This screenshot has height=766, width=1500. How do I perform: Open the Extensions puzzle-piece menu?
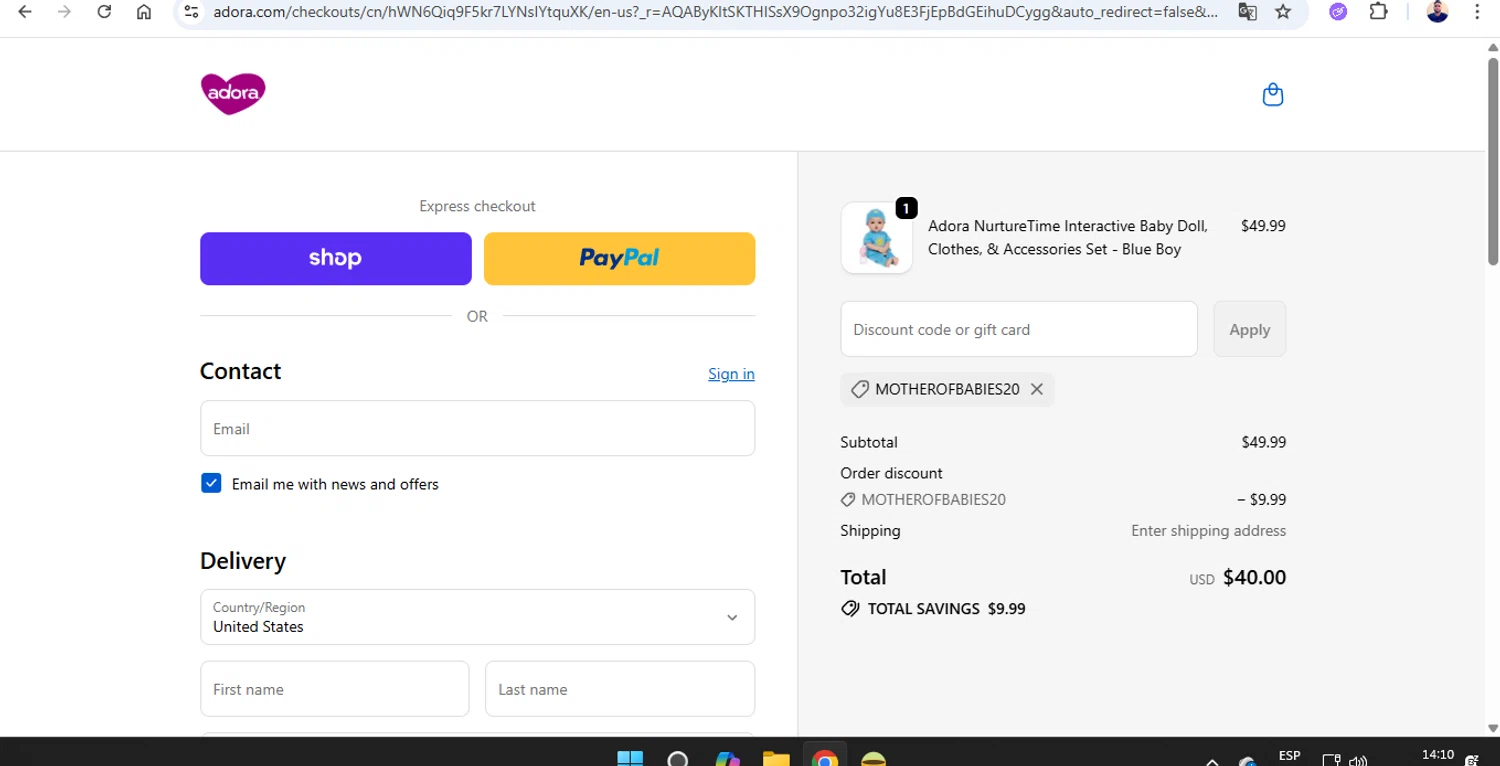tap(1378, 12)
